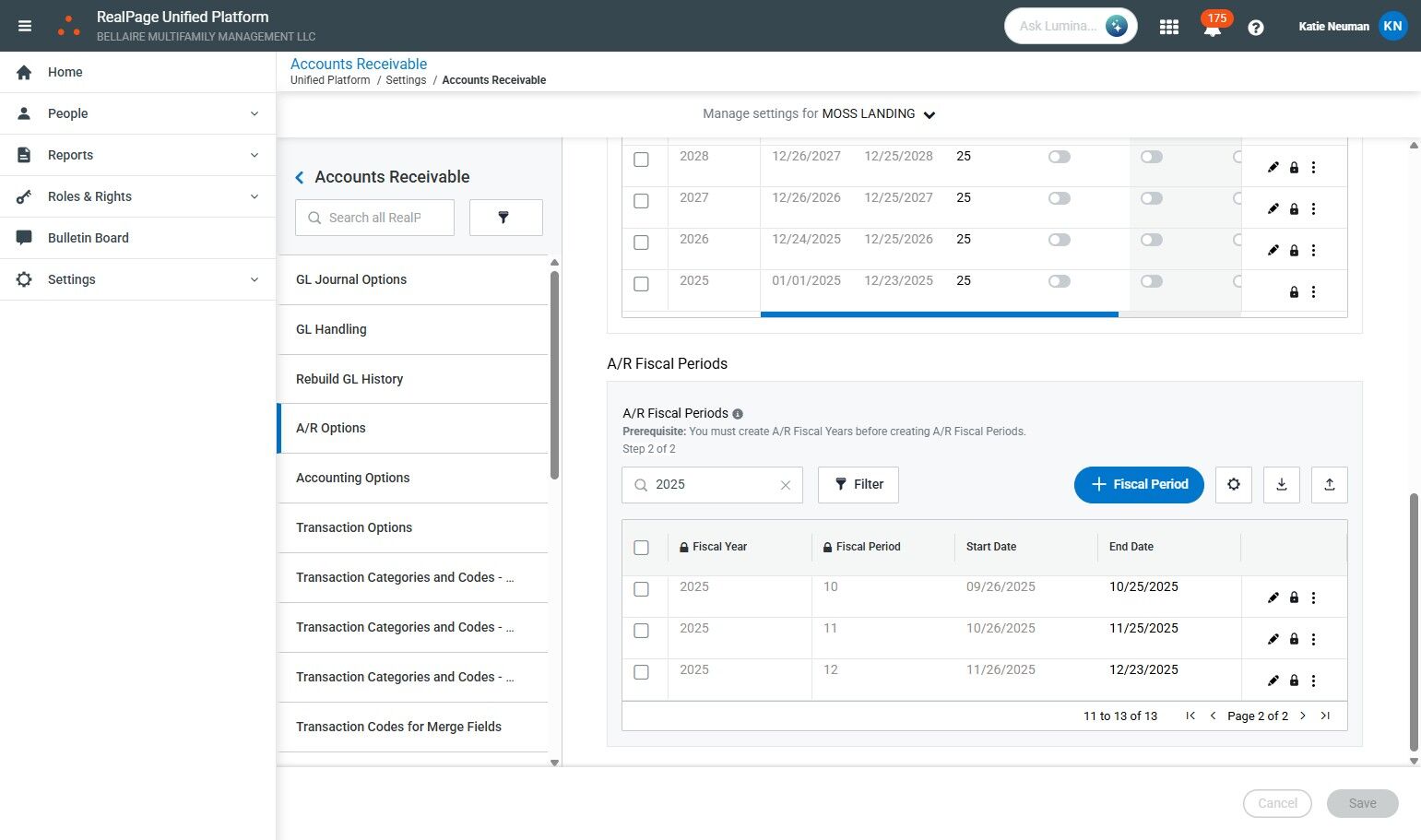
Task: Click the help question mark icon
Action: tap(1255, 27)
